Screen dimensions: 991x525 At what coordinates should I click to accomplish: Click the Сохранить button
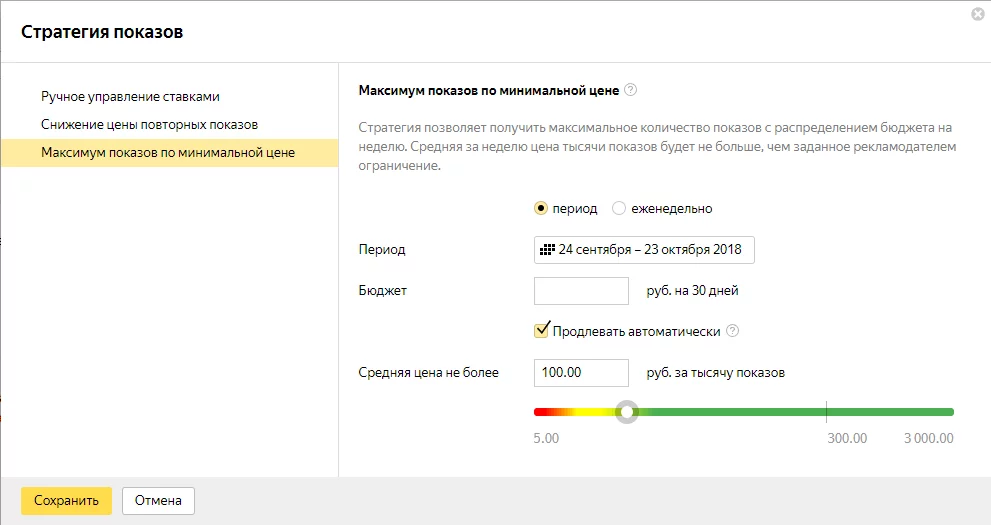pyautogui.click(x=66, y=500)
